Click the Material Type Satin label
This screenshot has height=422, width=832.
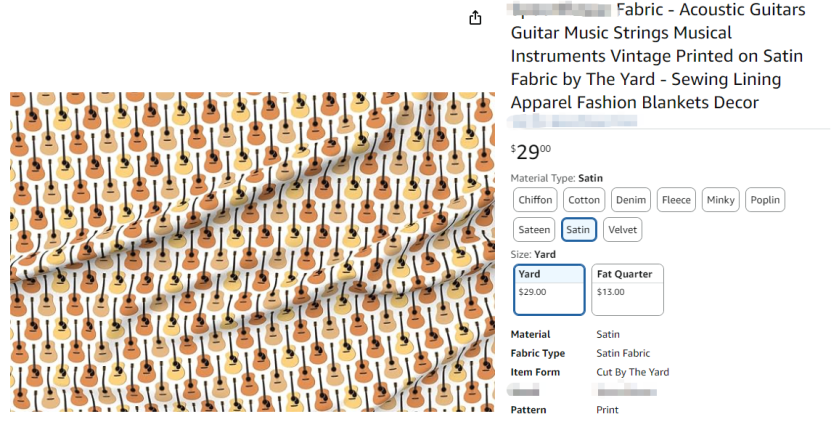click(557, 178)
